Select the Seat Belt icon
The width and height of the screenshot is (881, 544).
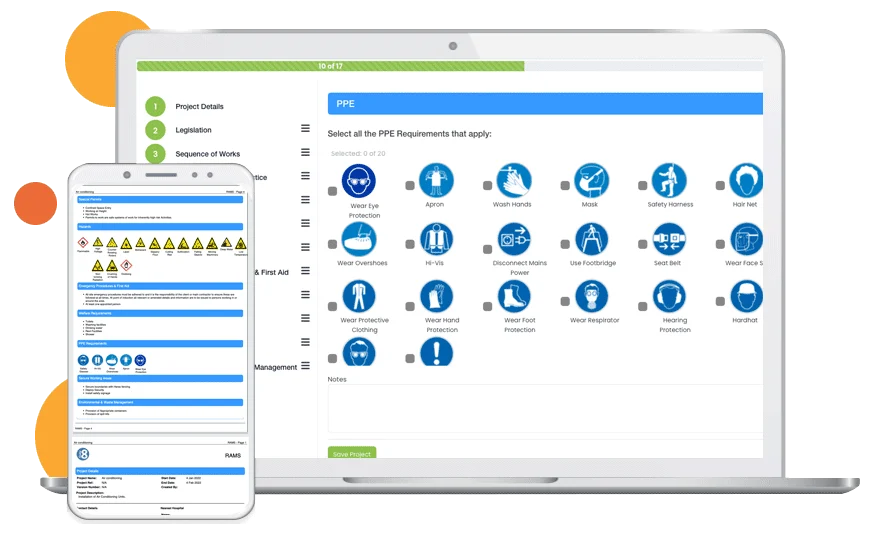point(669,239)
